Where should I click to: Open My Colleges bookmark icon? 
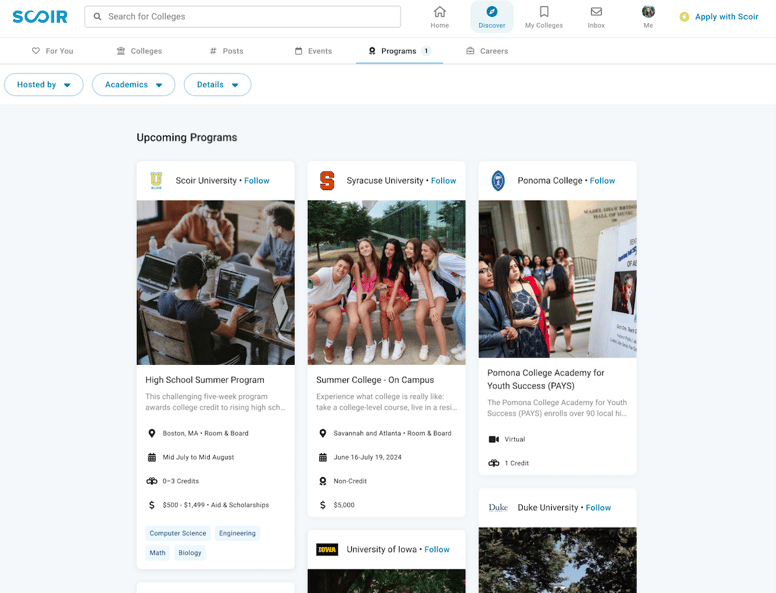click(x=544, y=11)
